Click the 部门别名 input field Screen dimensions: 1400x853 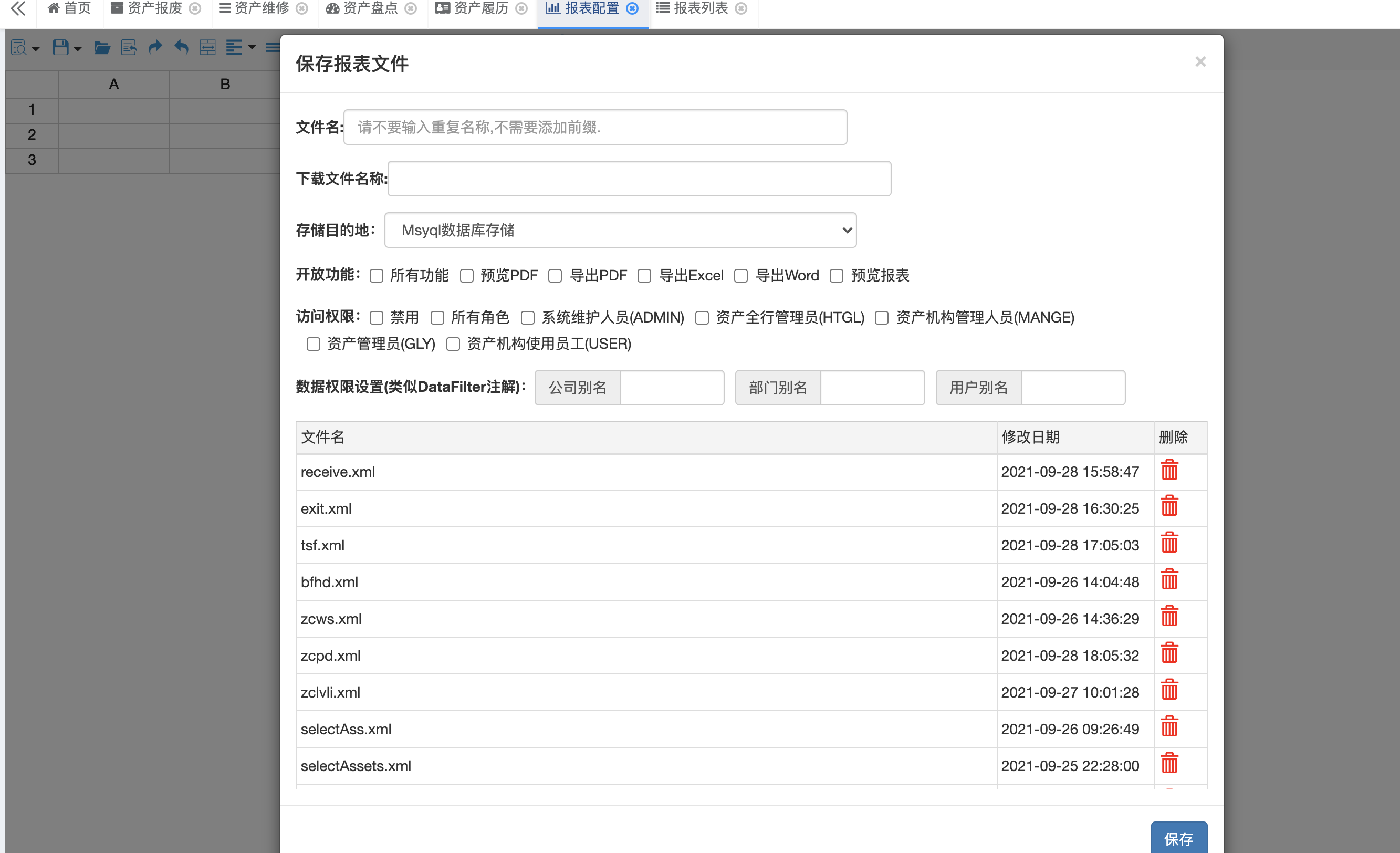coord(872,388)
